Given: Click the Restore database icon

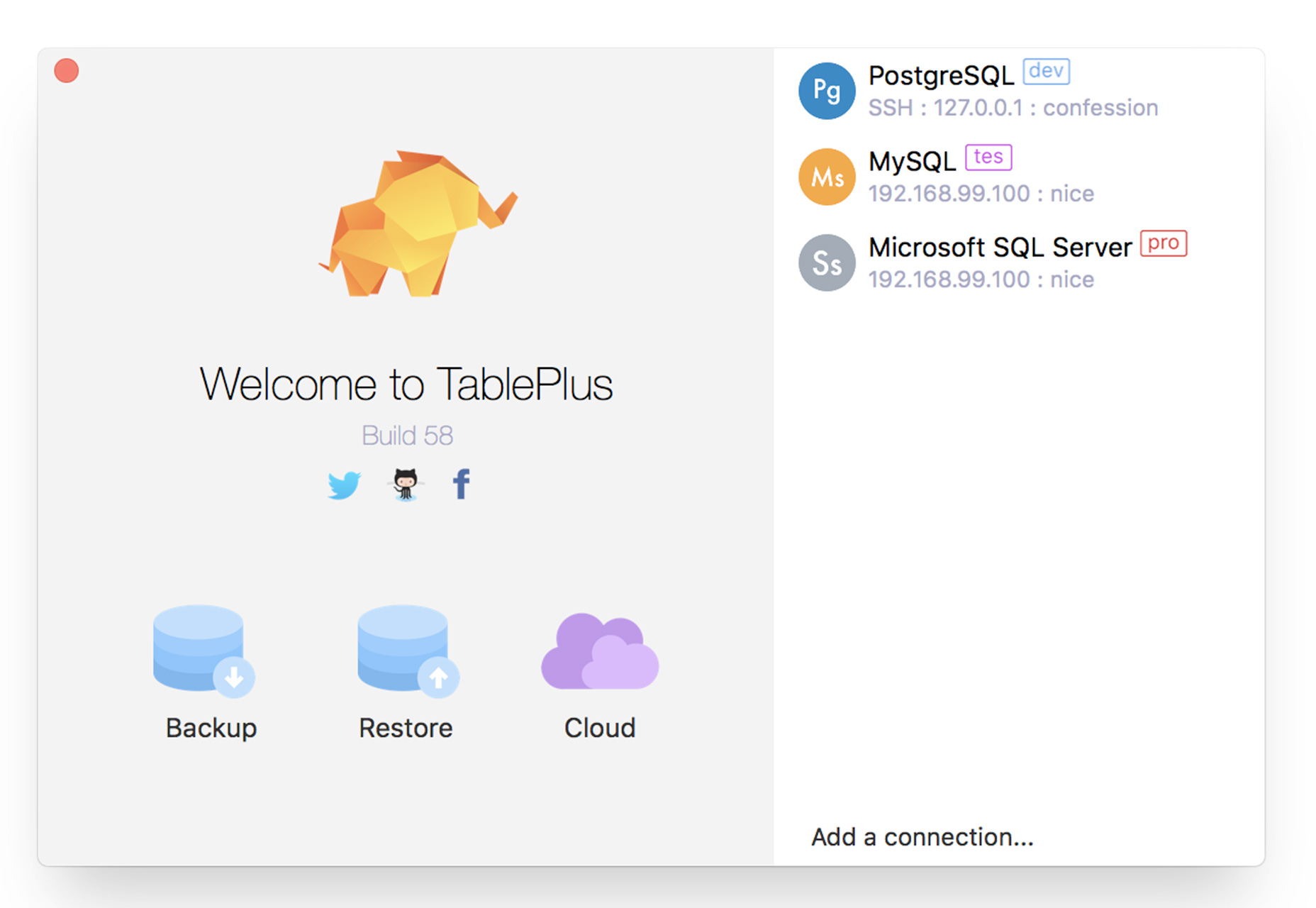Looking at the screenshot, I should coord(408,651).
